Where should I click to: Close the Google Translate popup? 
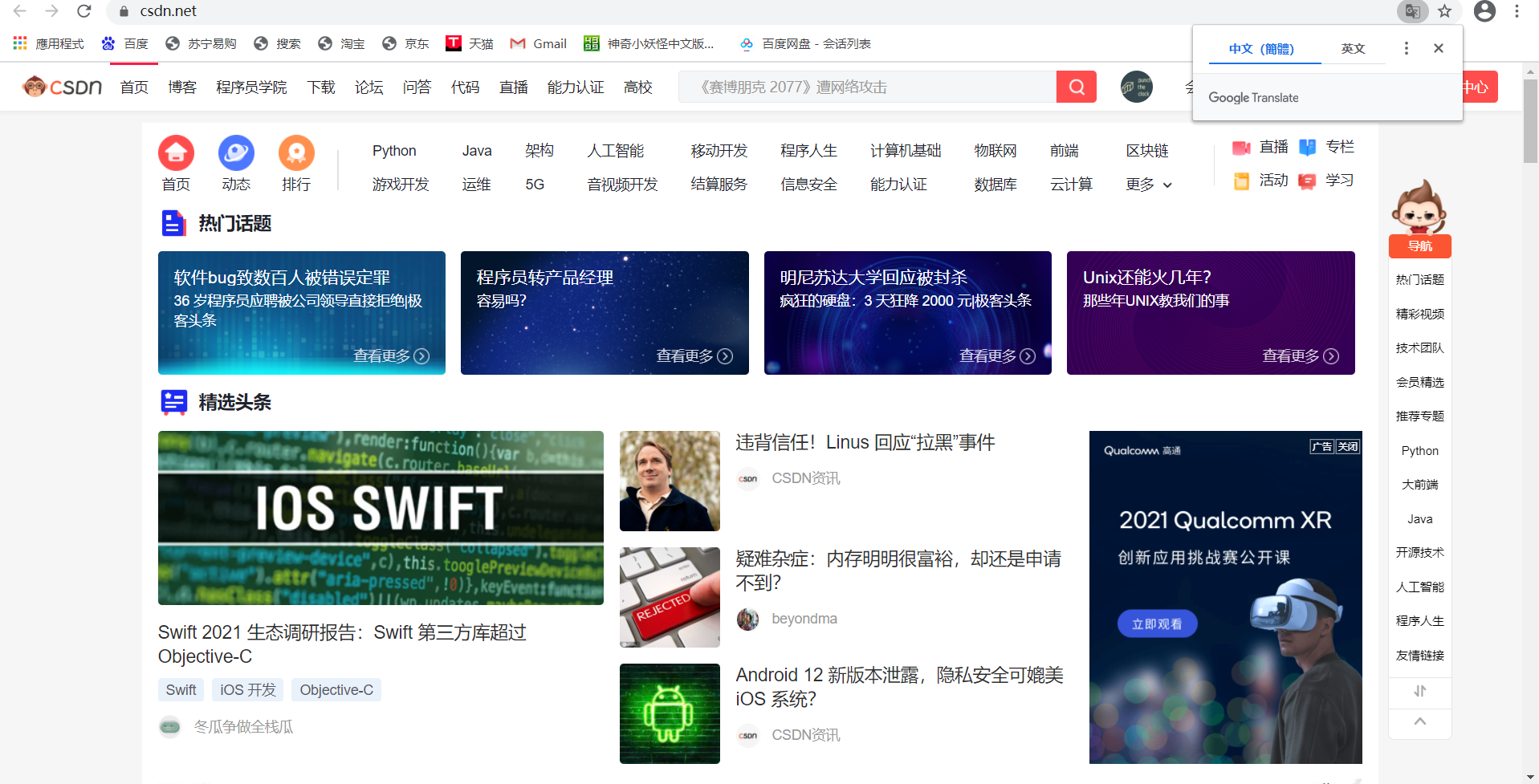1439,48
